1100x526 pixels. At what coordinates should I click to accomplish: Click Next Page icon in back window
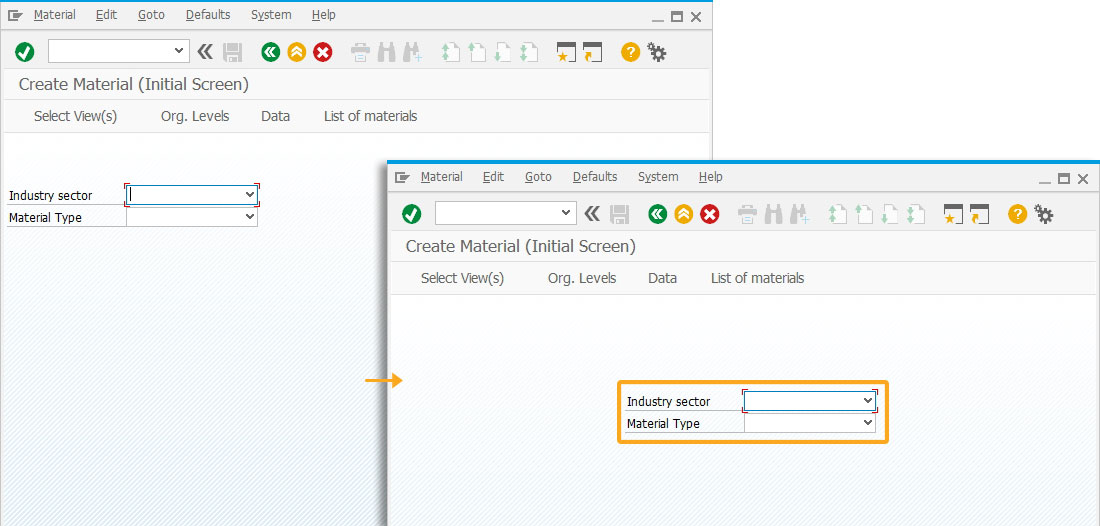click(502, 53)
